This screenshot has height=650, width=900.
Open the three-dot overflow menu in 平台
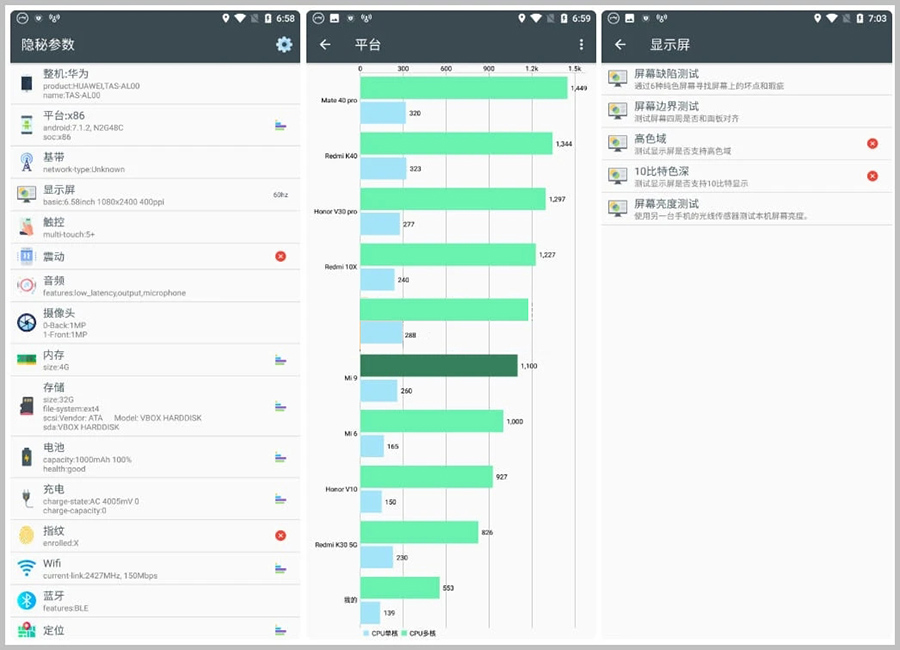pos(581,45)
